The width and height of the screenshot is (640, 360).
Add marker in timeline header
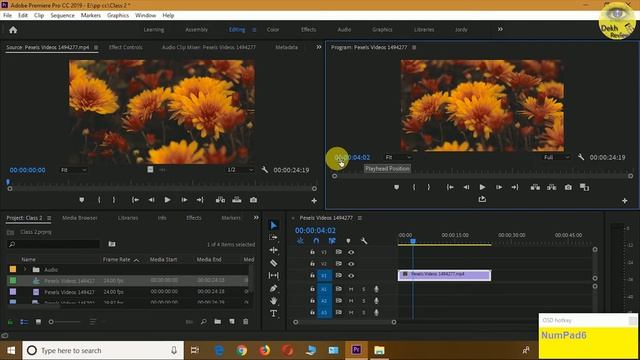tap(348, 241)
